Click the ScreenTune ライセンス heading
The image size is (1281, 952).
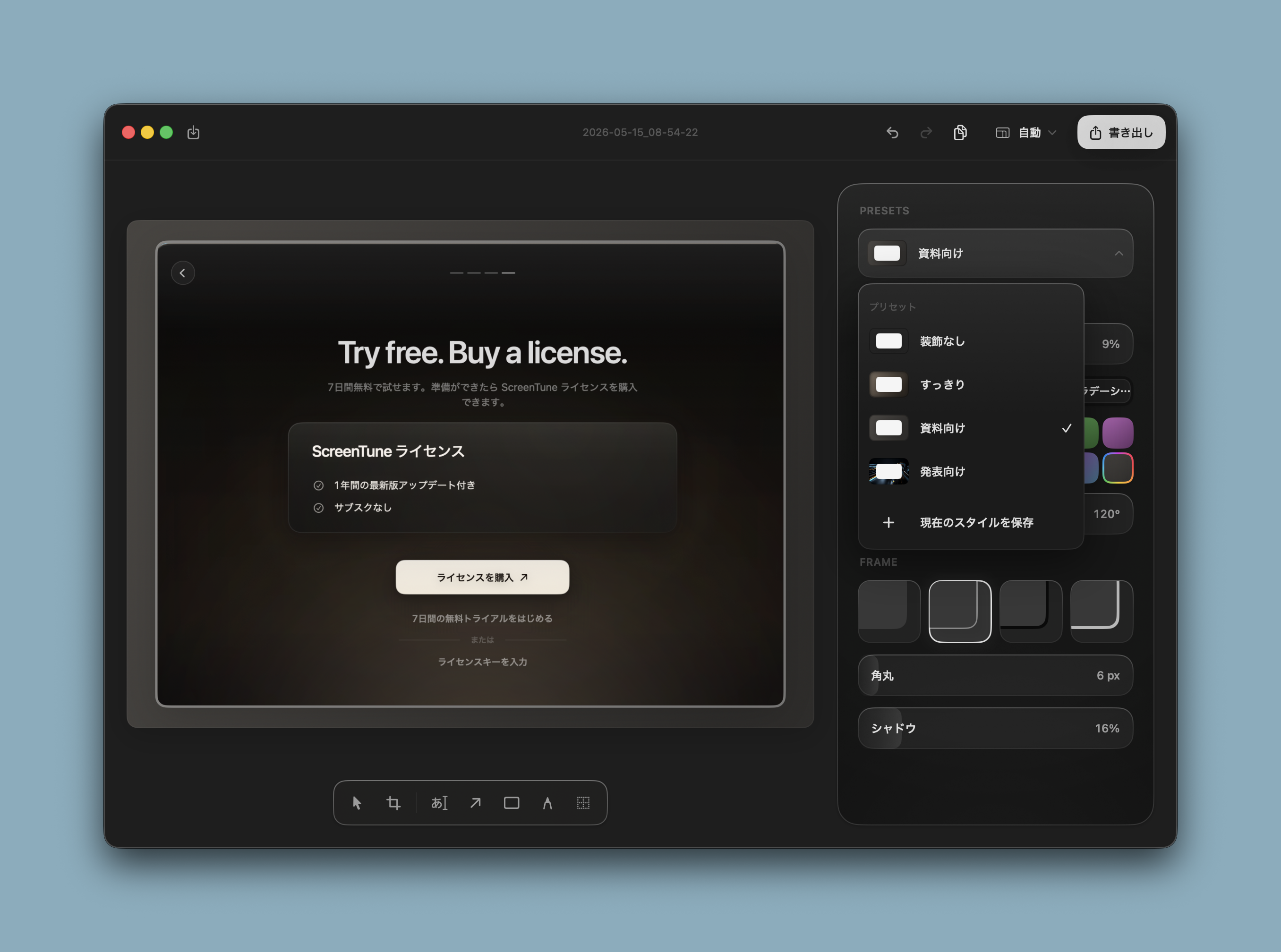(x=388, y=451)
